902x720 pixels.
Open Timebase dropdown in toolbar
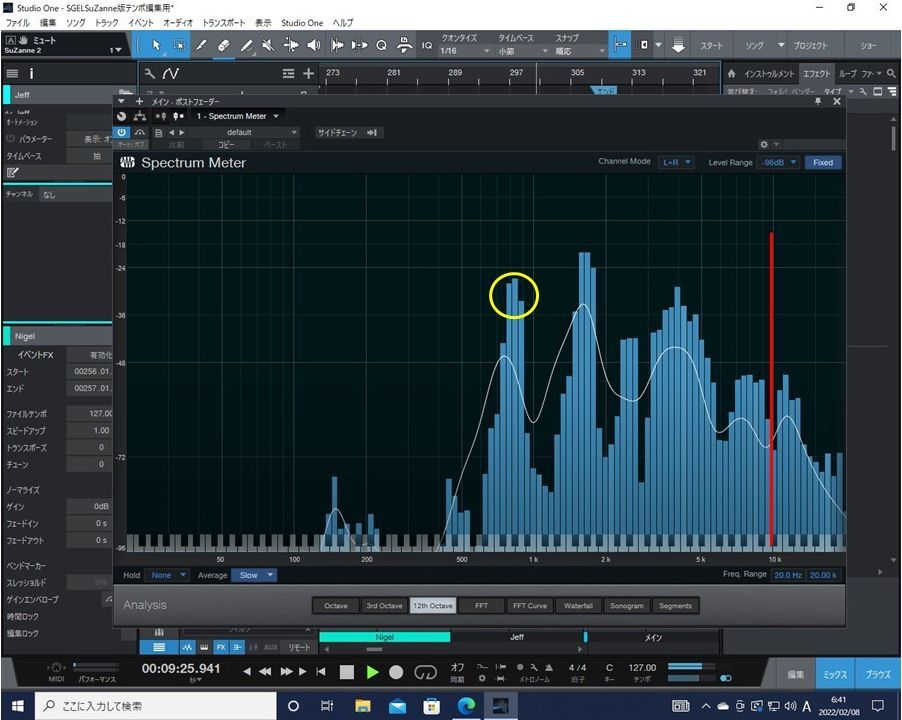point(522,51)
